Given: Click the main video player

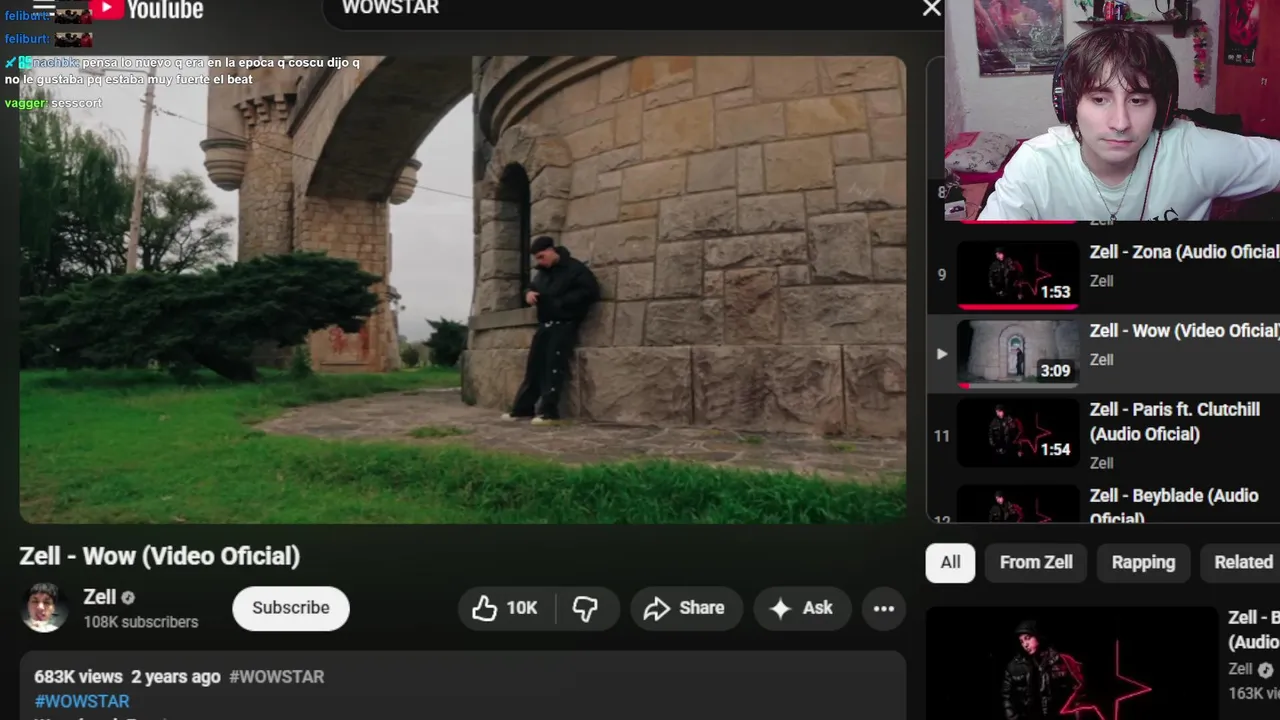Looking at the screenshot, I should 463,290.
